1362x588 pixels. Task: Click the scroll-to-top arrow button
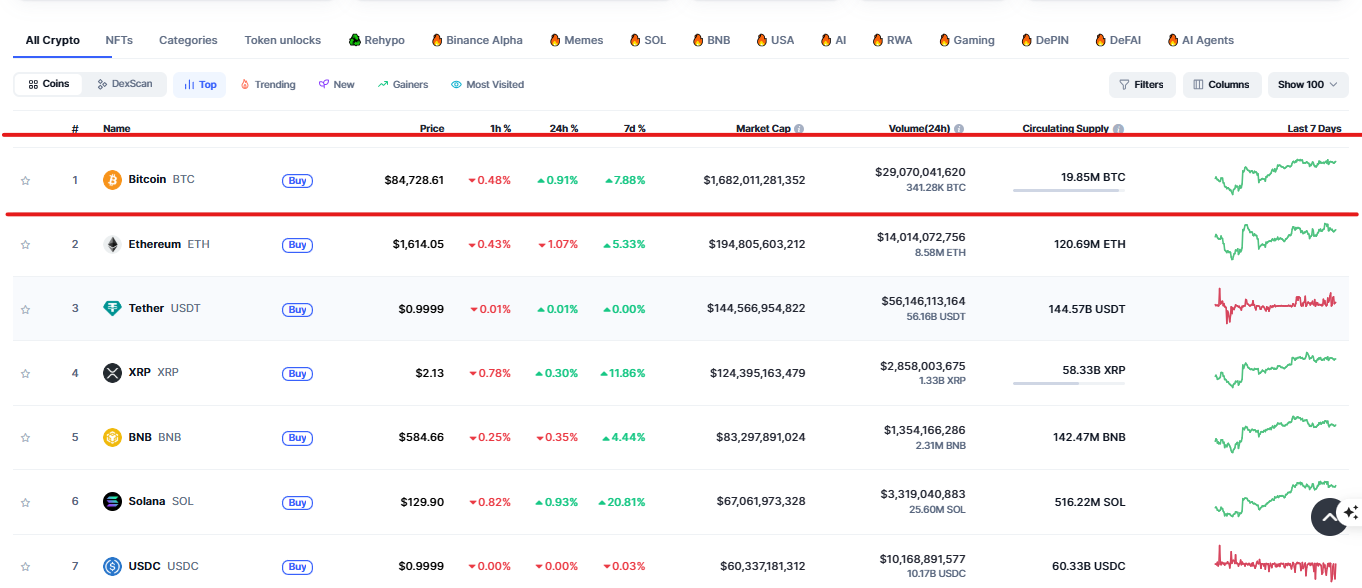point(1329,517)
